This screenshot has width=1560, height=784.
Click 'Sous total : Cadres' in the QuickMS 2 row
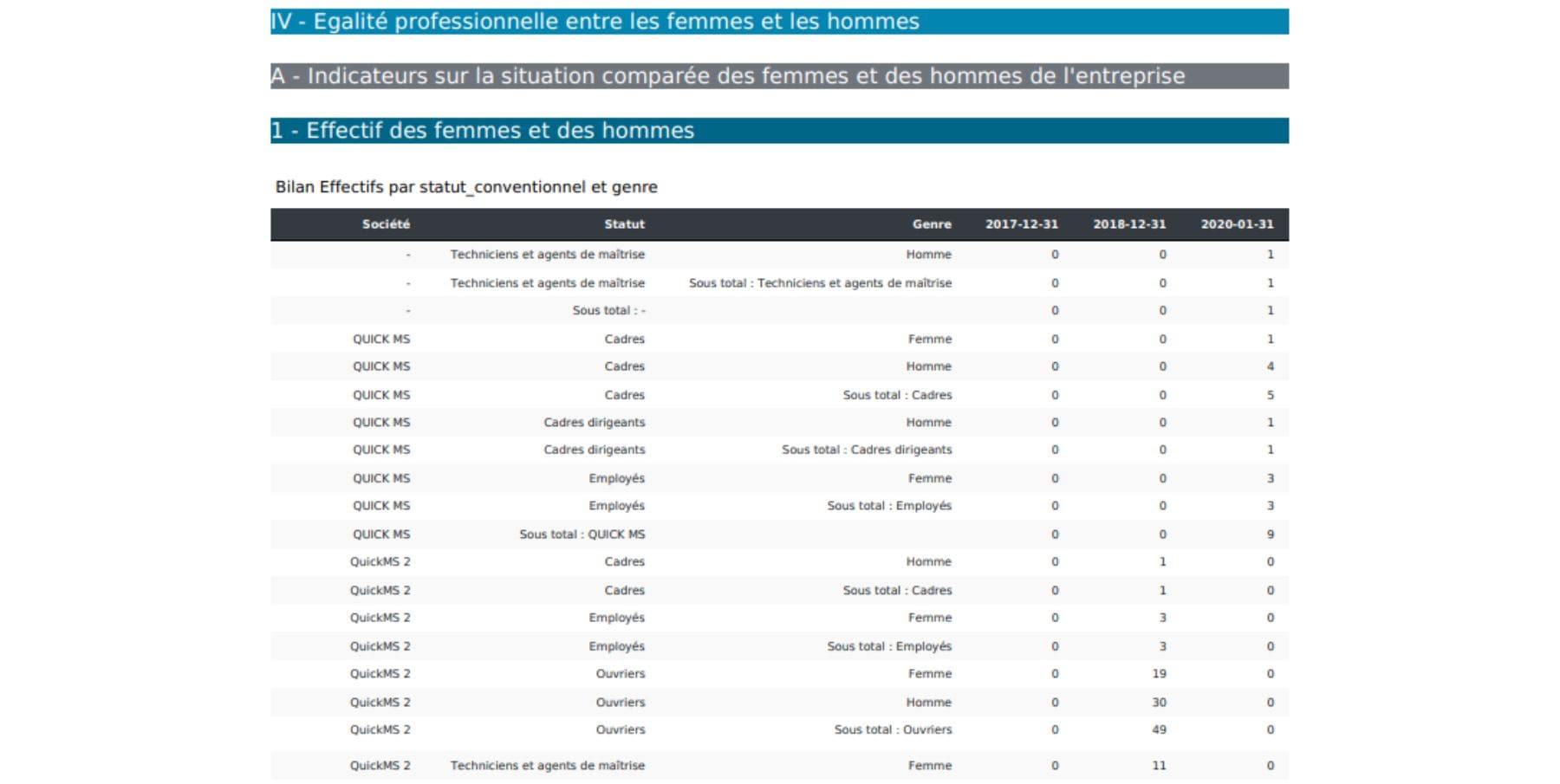(897, 591)
